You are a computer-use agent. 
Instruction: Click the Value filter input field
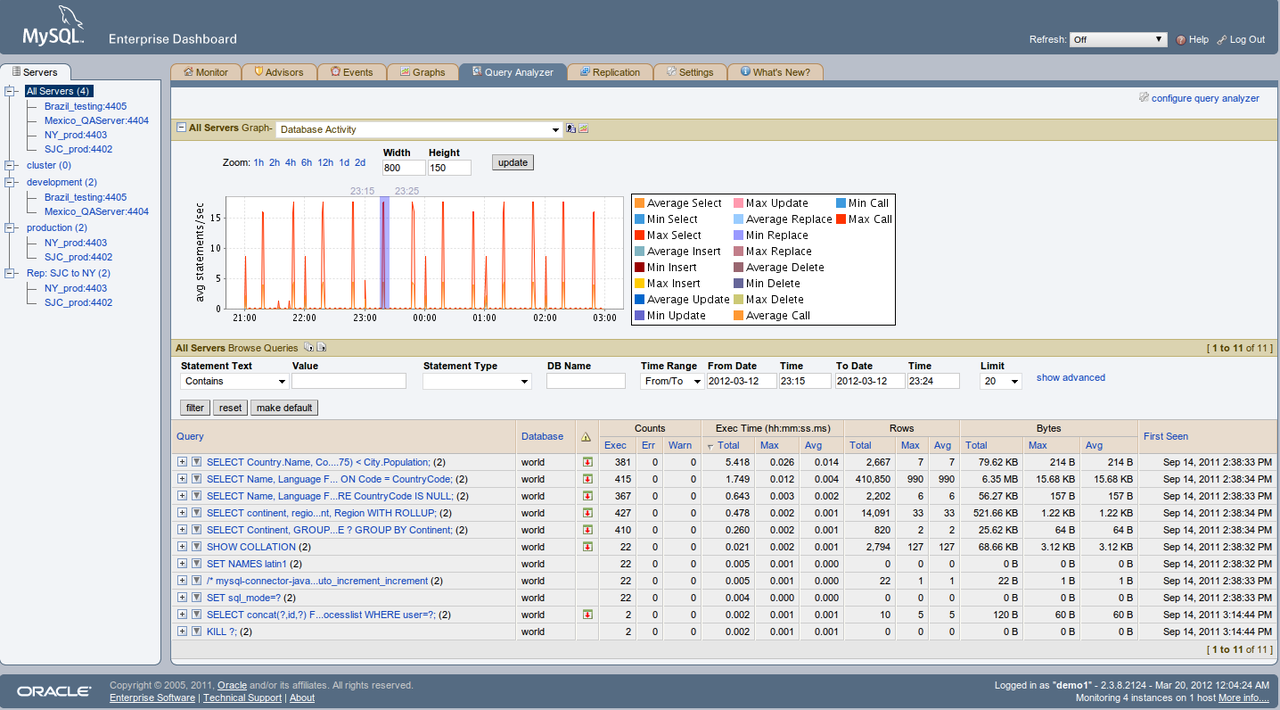coord(349,381)
